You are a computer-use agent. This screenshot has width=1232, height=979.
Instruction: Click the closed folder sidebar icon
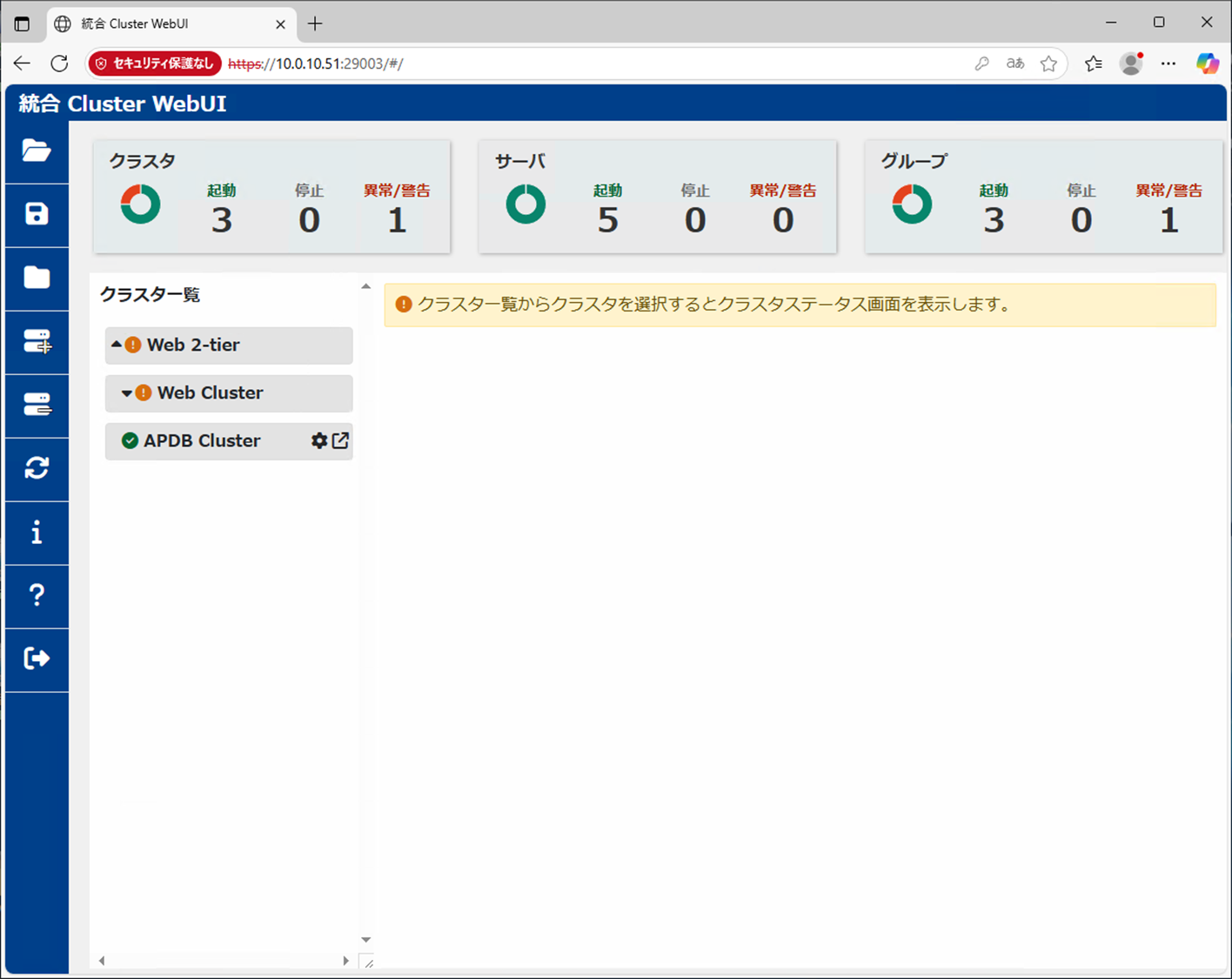37,278
